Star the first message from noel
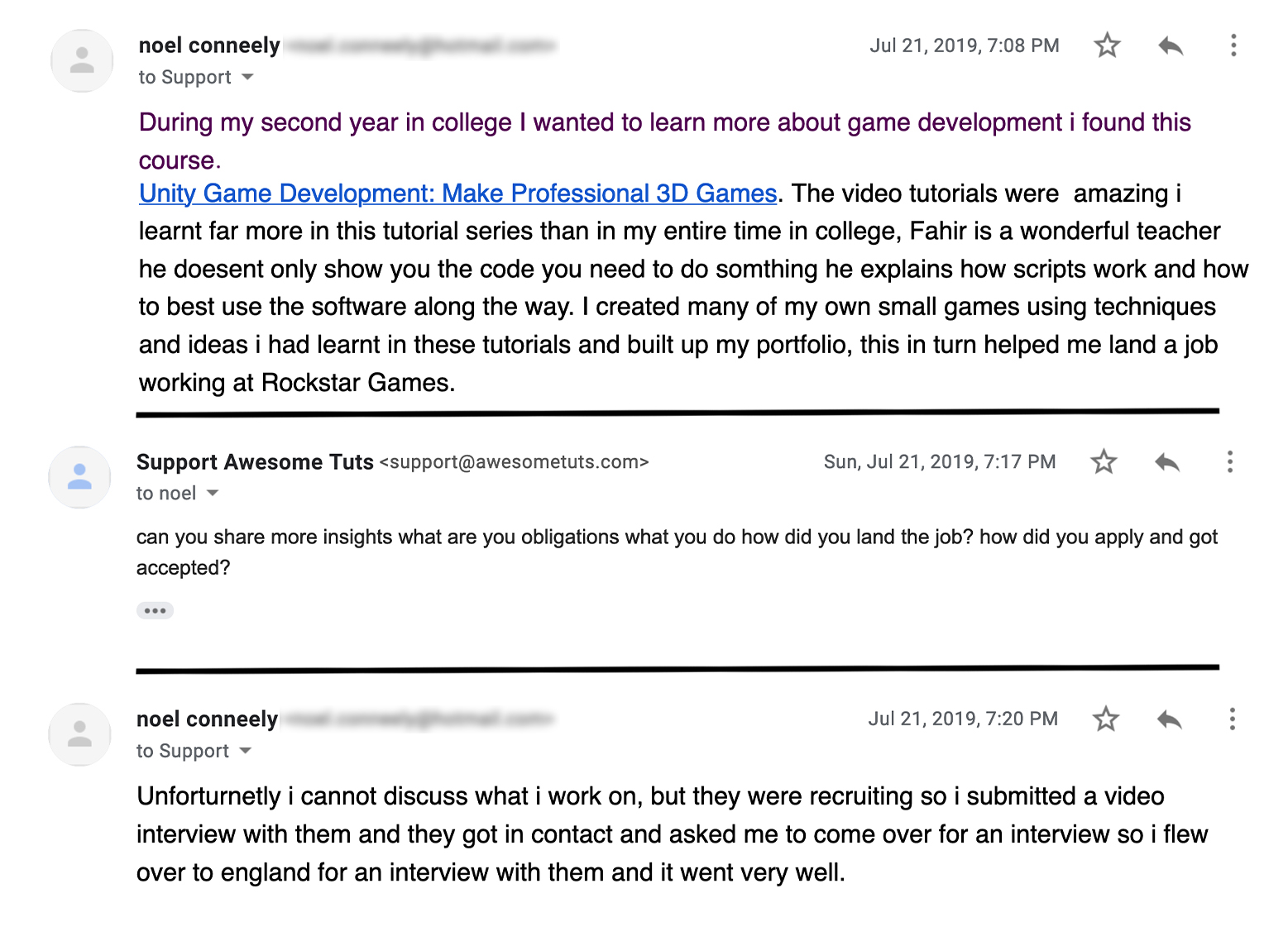1288x941 pixels. point(1107,45)
